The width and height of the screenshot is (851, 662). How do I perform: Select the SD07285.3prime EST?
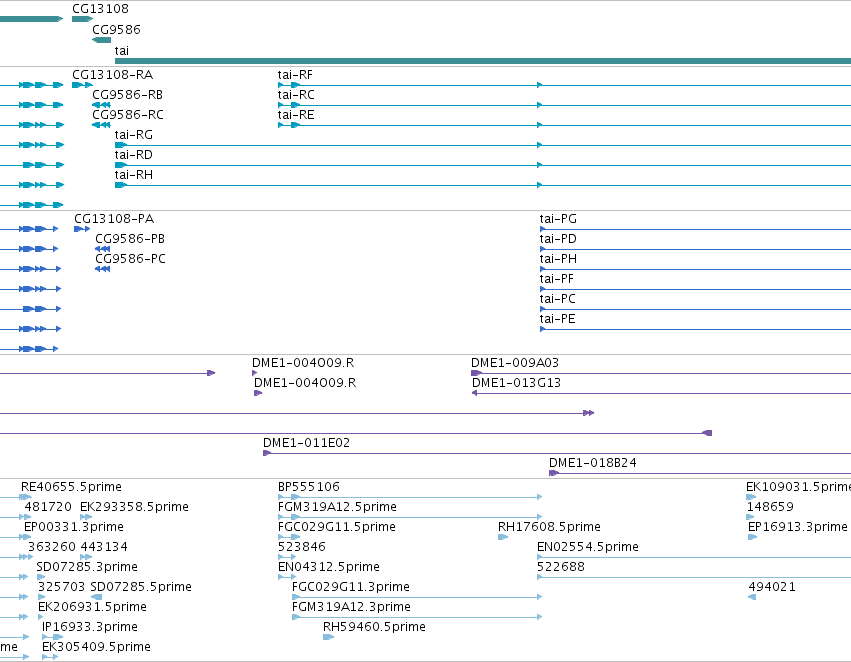click(x=87, y=567)
